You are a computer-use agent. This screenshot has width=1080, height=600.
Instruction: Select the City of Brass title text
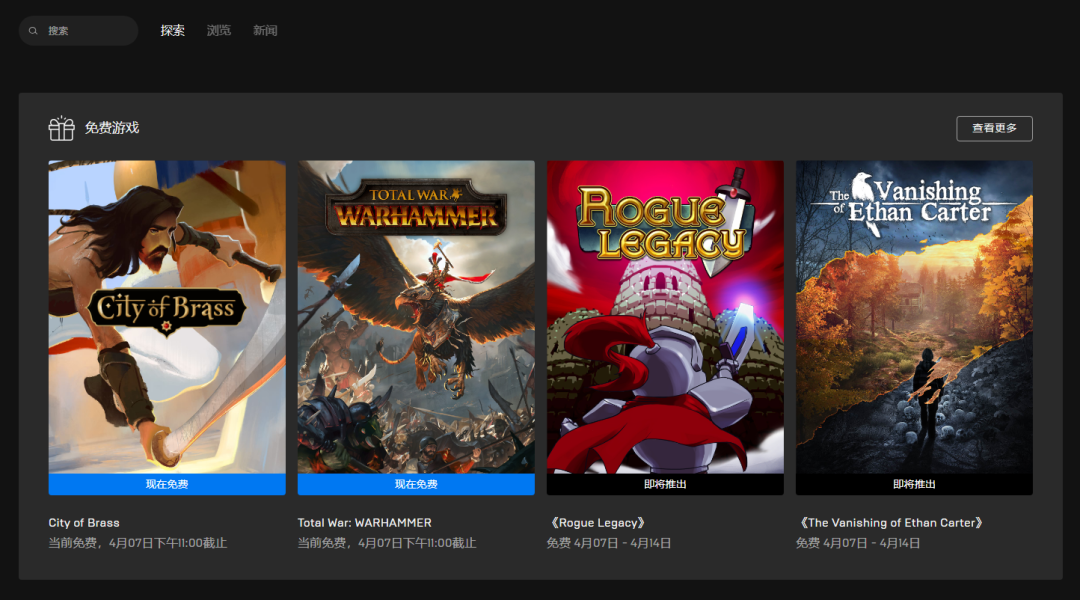84,523
